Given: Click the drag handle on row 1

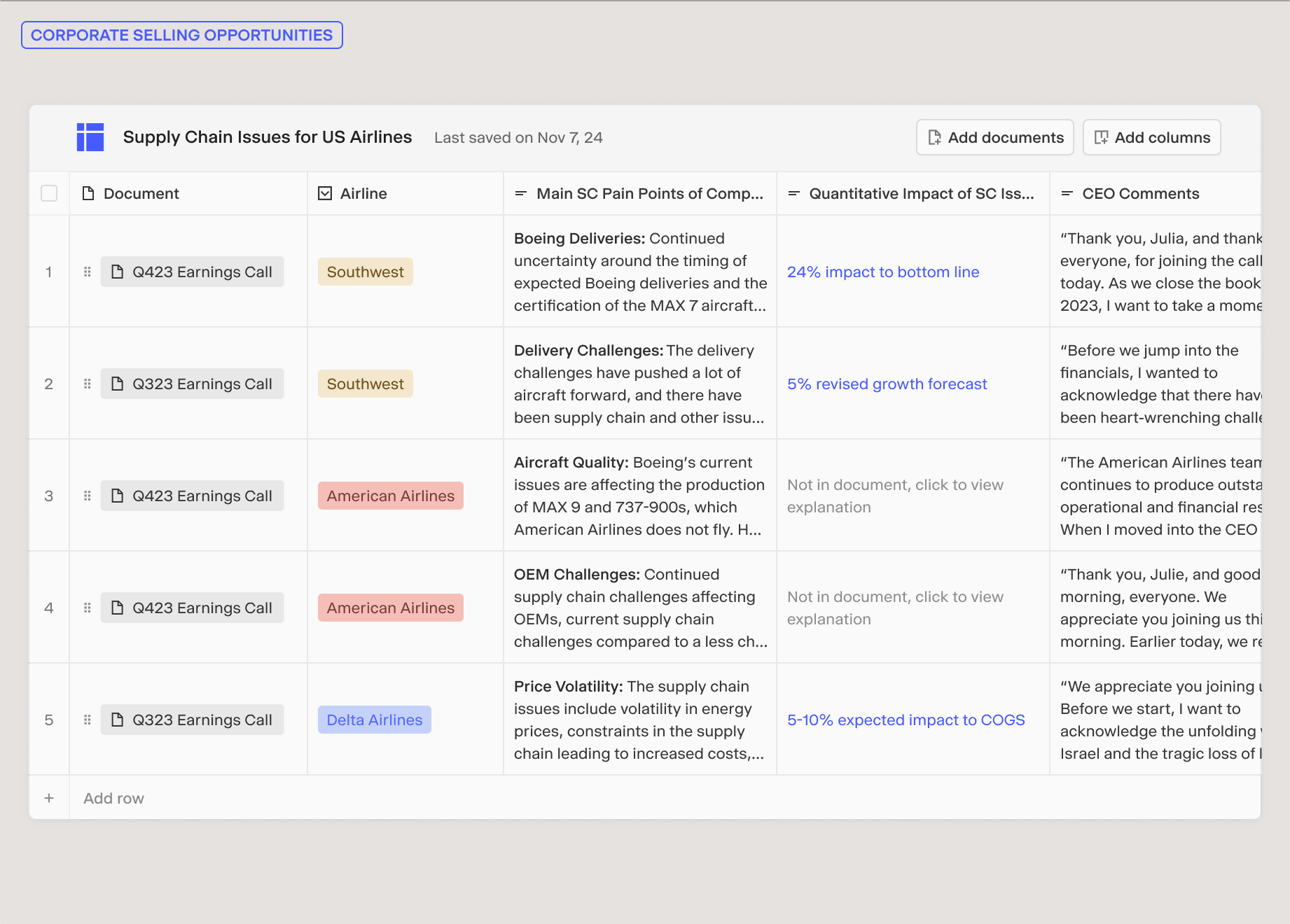Looking at the screenshot, I should (88, 272).
